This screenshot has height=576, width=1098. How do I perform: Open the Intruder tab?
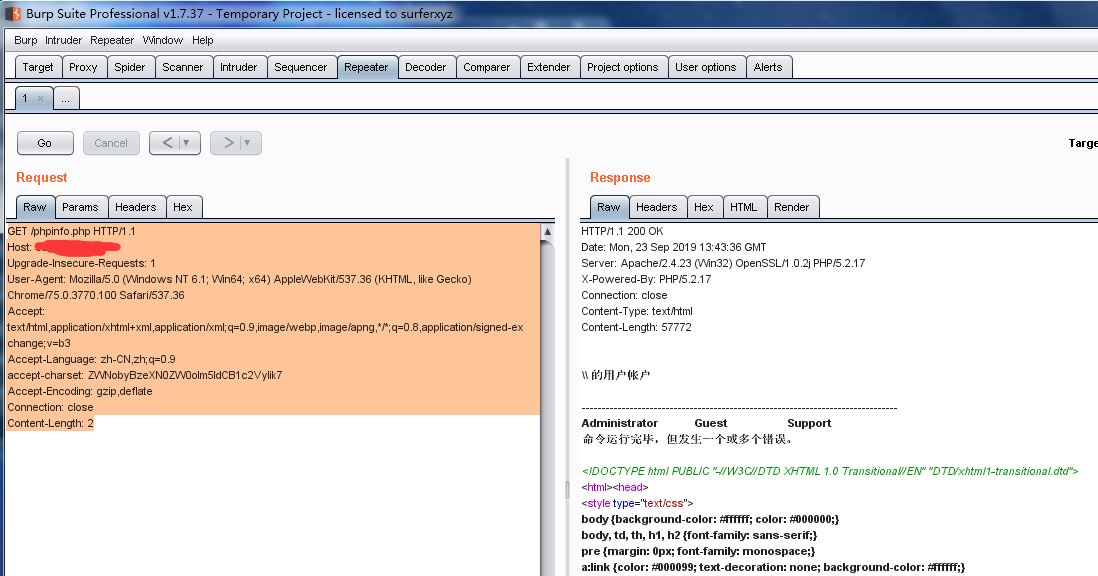pyautogui.click(x=241, y=66)
